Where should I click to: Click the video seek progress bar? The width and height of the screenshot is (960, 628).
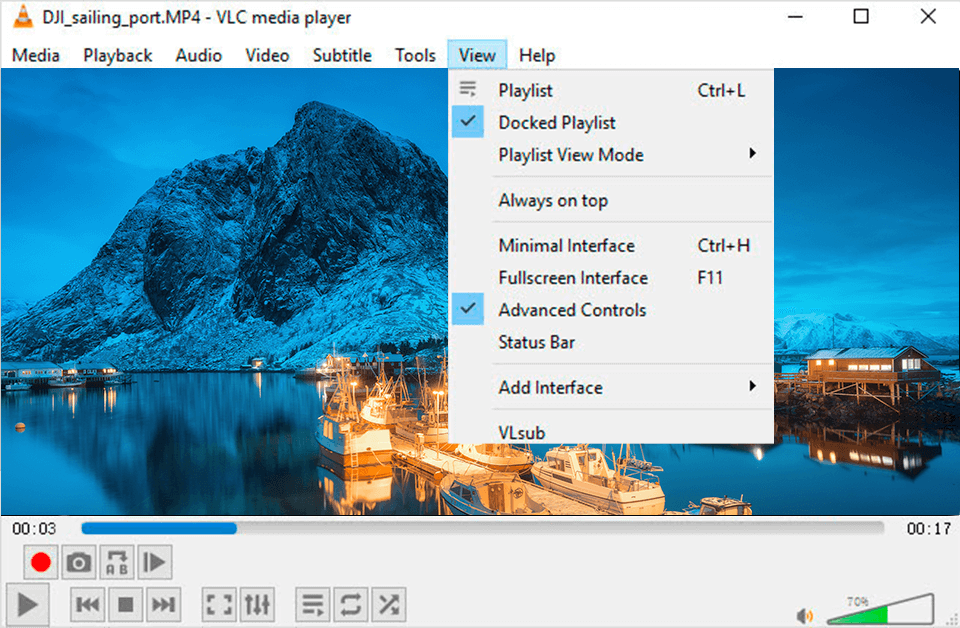pos(482,528)
